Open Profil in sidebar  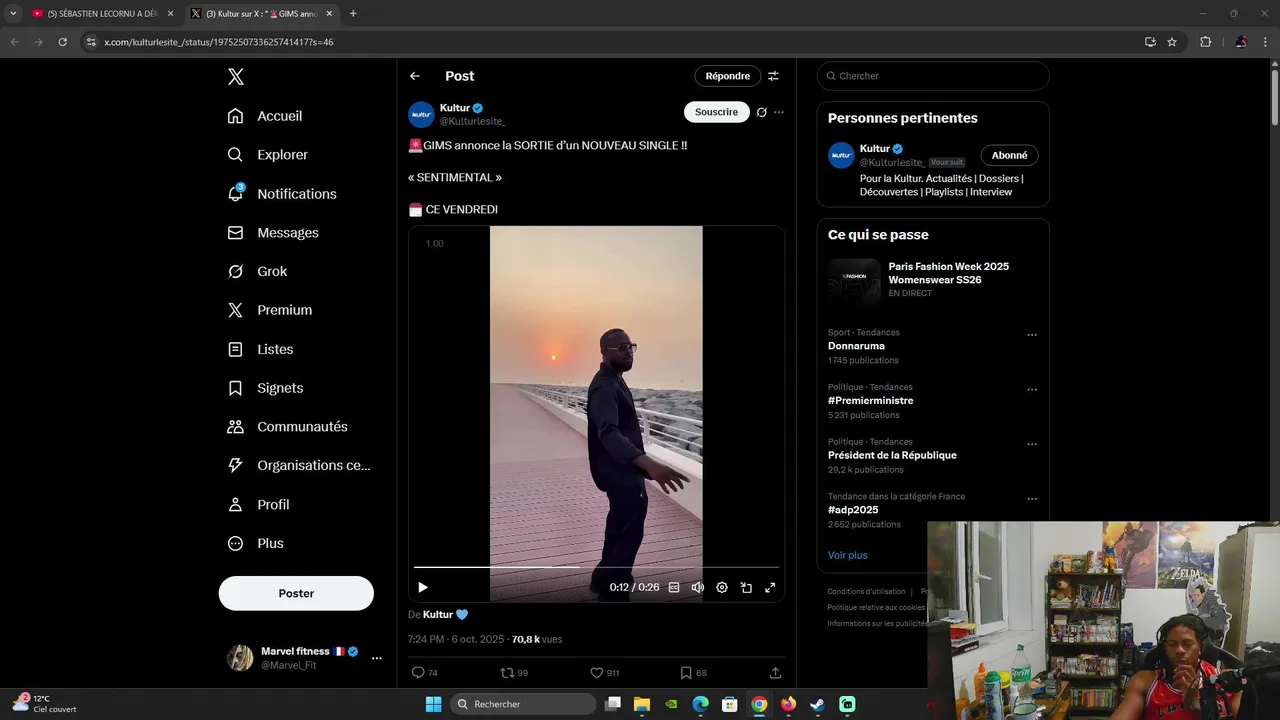[258, 505]
